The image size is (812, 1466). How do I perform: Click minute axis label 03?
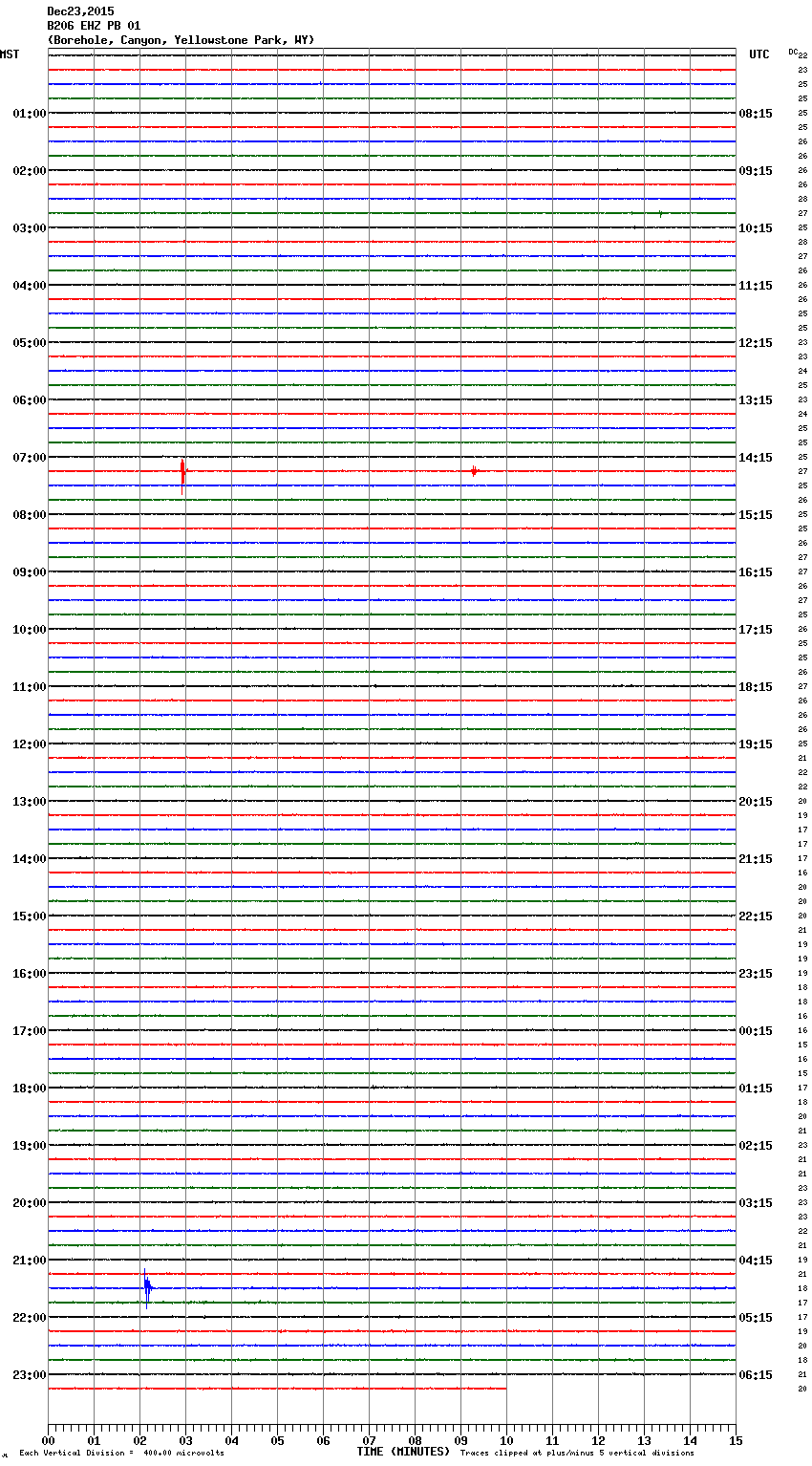[185, 1440]
